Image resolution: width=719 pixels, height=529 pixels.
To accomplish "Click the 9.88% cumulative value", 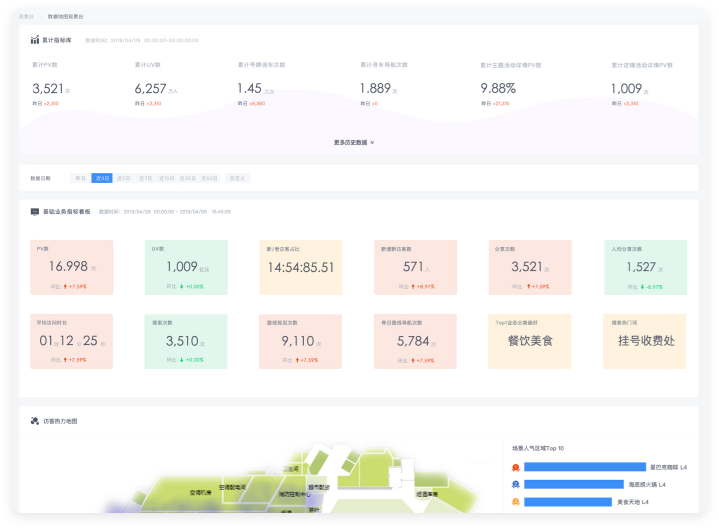I will [x=498, y=88].
